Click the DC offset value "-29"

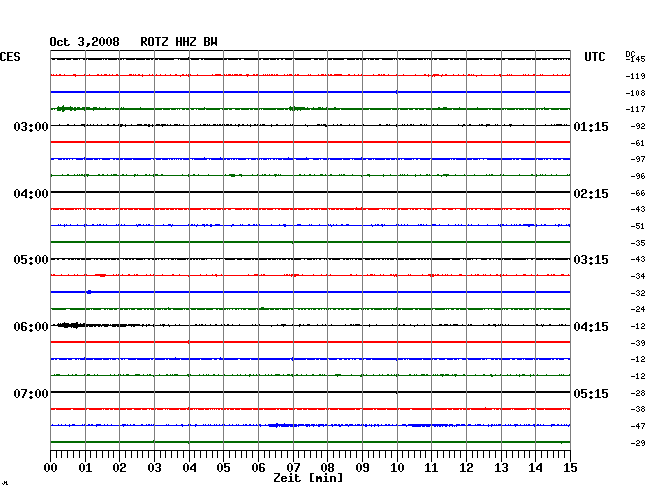[638, 443]
